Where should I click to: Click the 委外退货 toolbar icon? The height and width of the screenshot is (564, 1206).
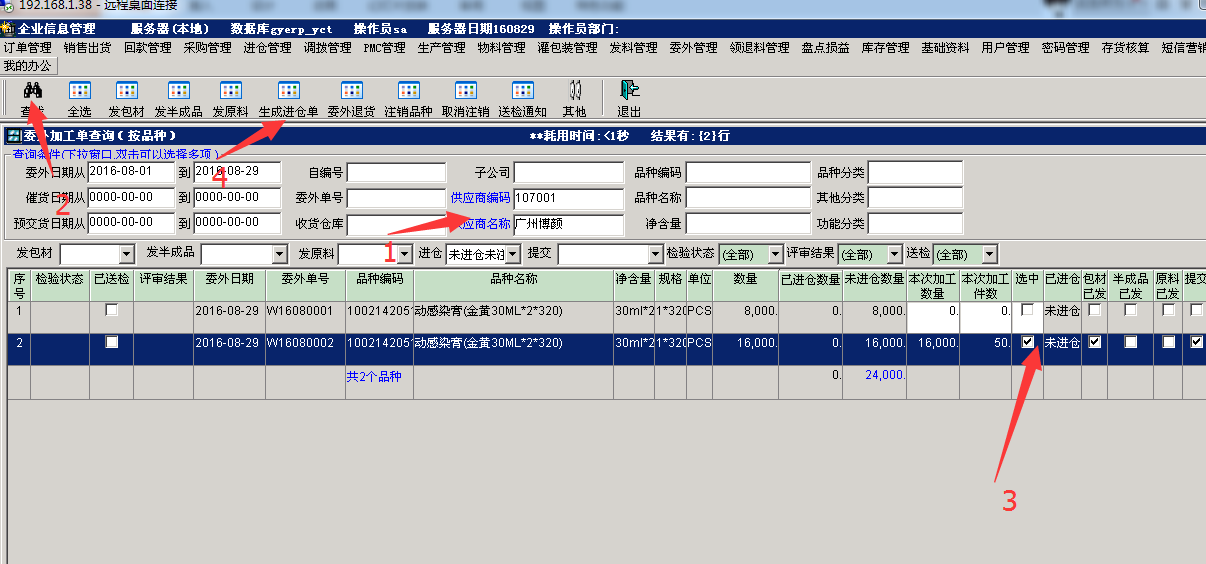click(351, 92)
